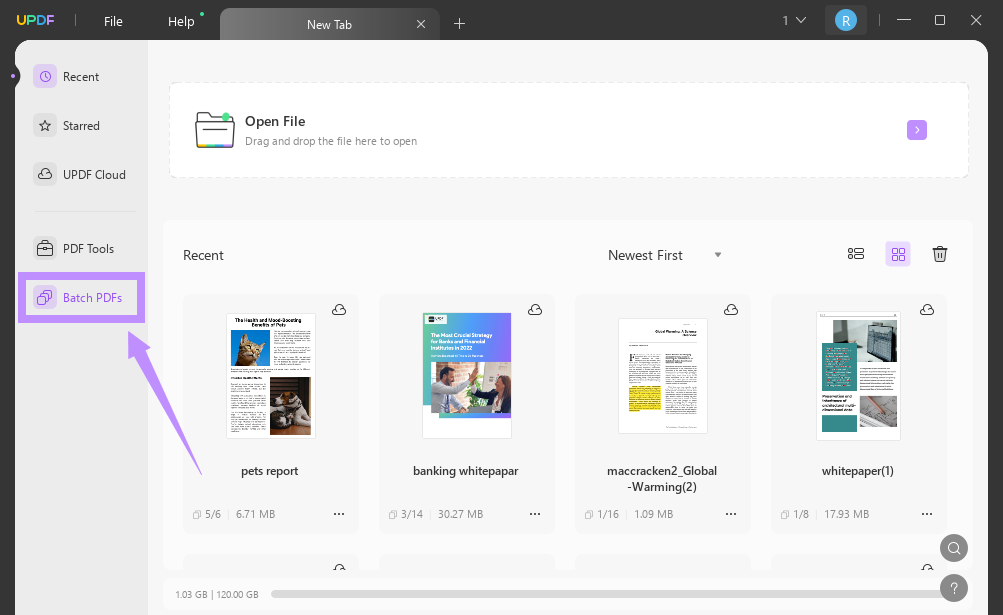Switch to grid view of recent files
Screen dimensions: 1003x615
click(897, 254)
